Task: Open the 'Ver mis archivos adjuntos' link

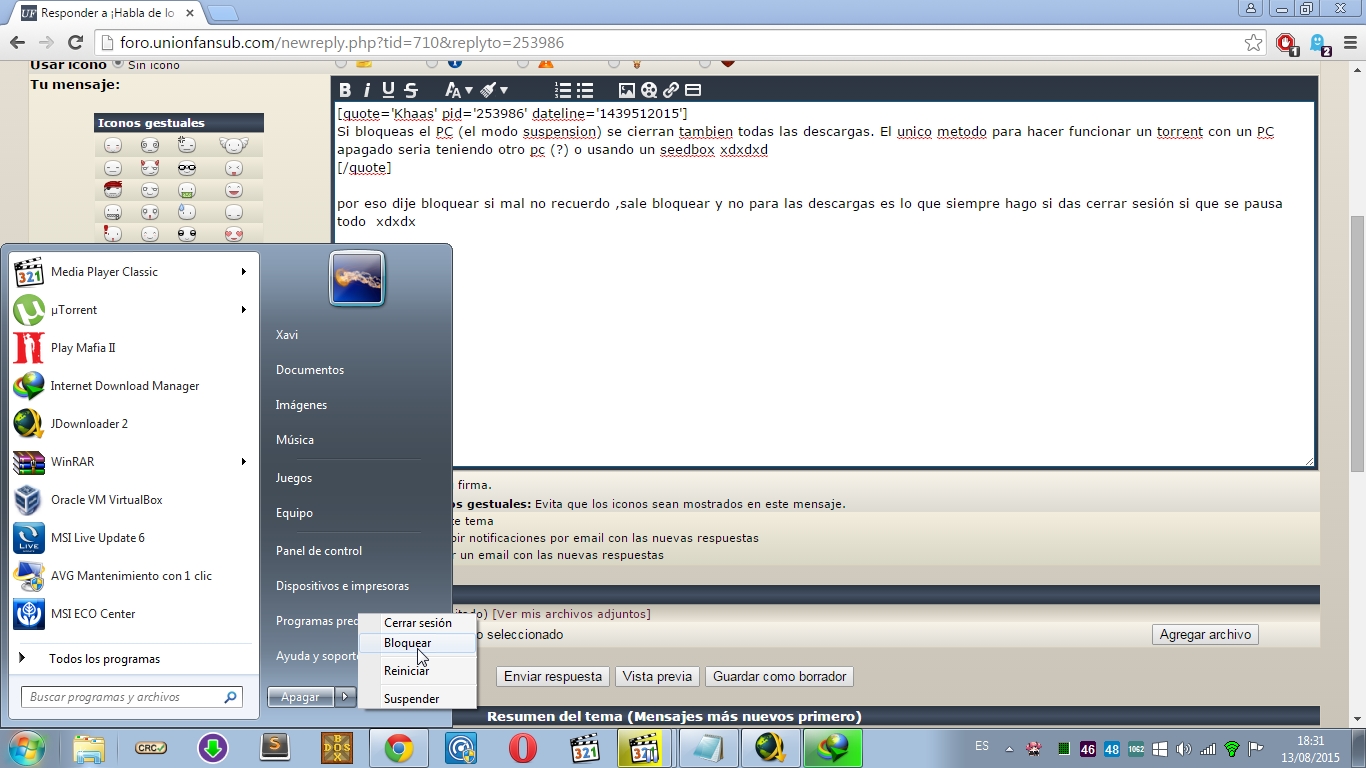Action: [x=571, y=614]
